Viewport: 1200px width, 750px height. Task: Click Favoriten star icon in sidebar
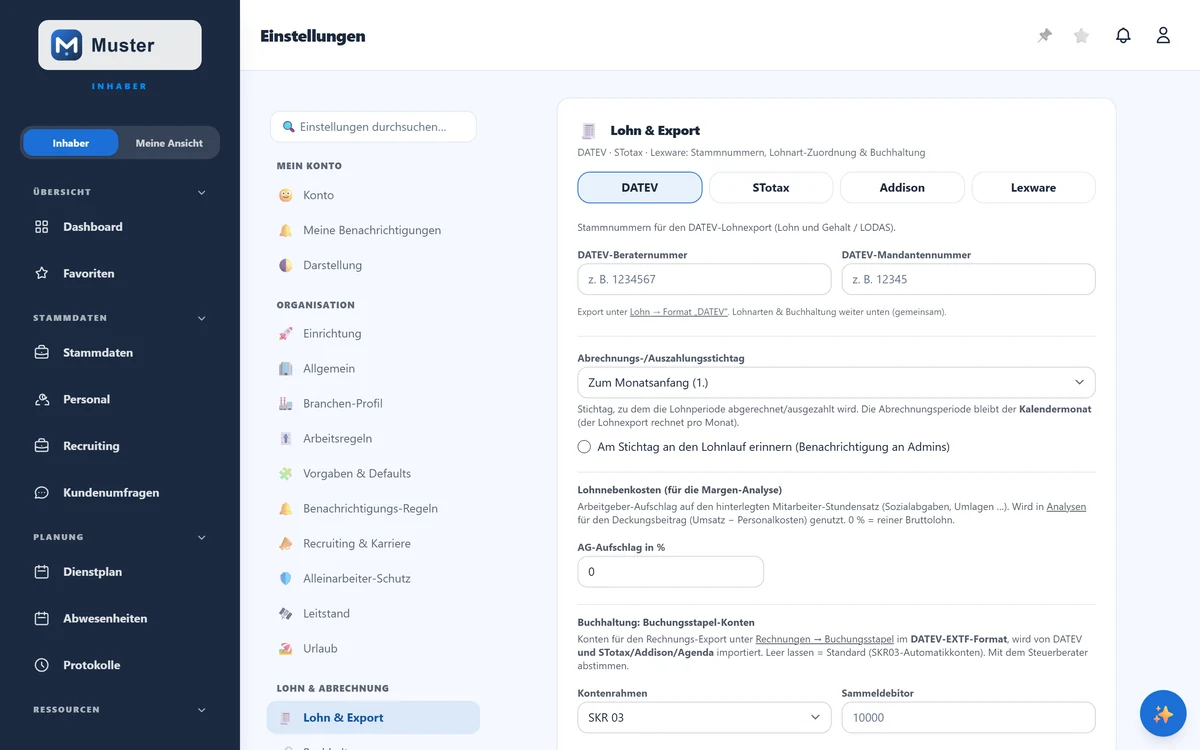point(42,273)
